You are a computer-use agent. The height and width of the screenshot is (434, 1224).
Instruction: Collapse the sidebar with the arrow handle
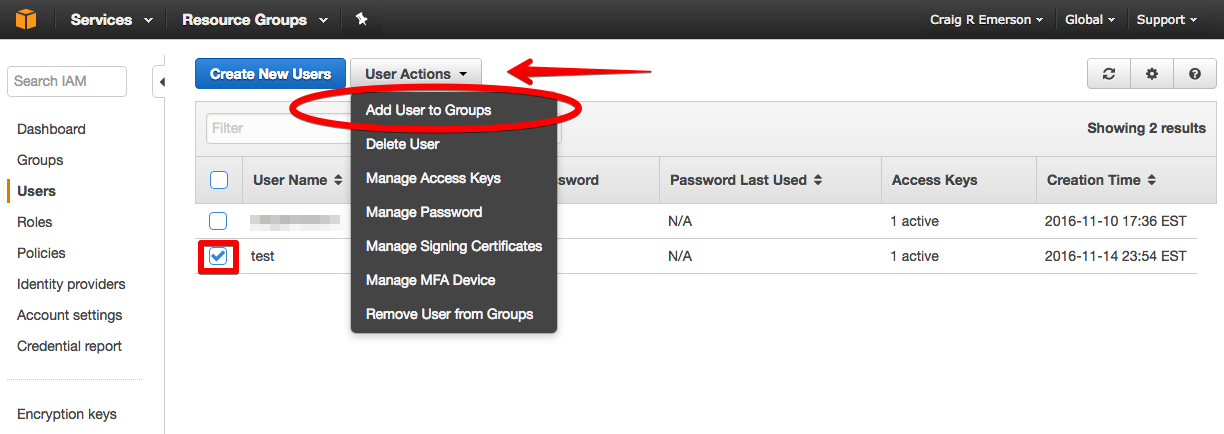(160, 81)
